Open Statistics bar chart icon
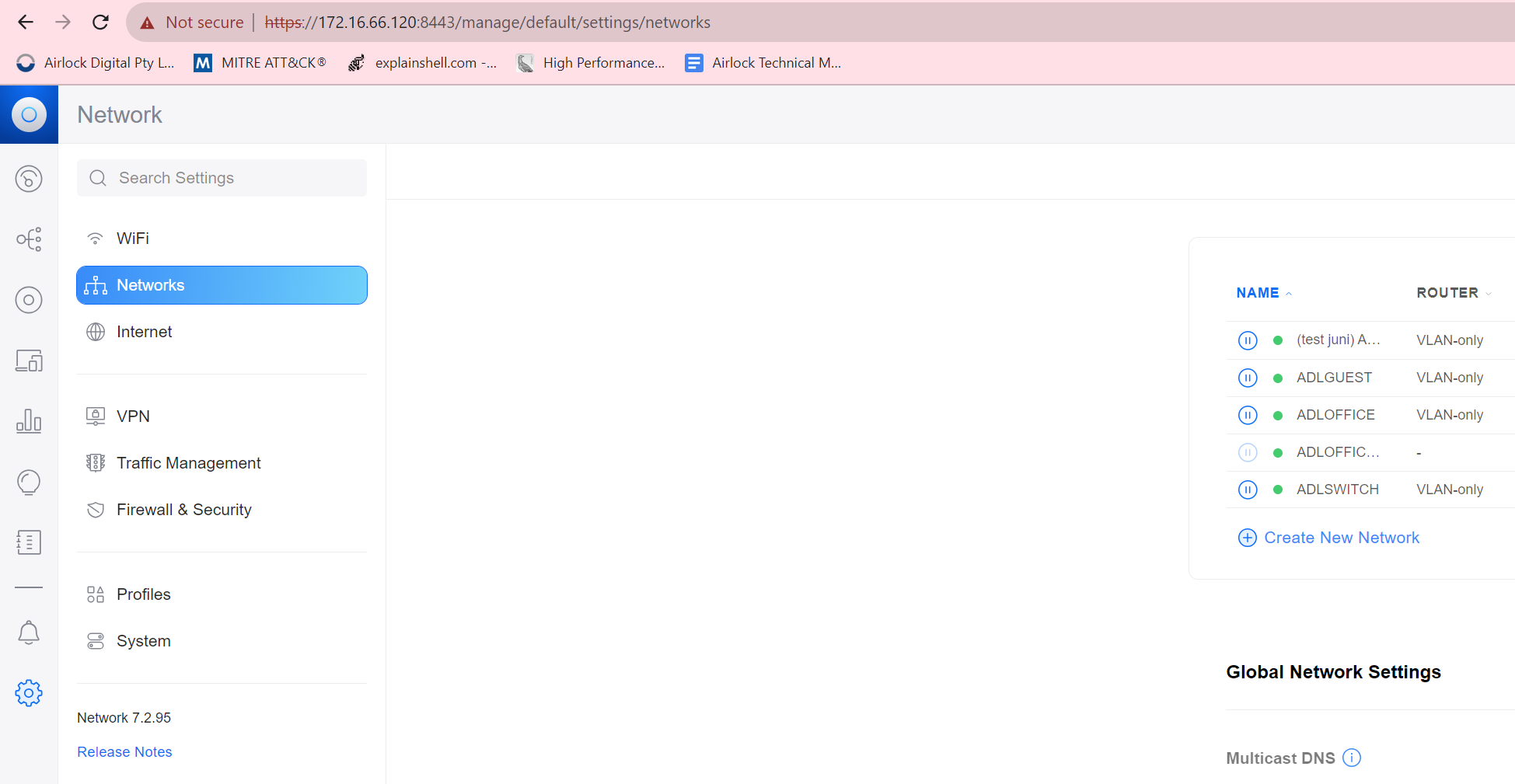 pyautogui.click(x=29, y=421)
